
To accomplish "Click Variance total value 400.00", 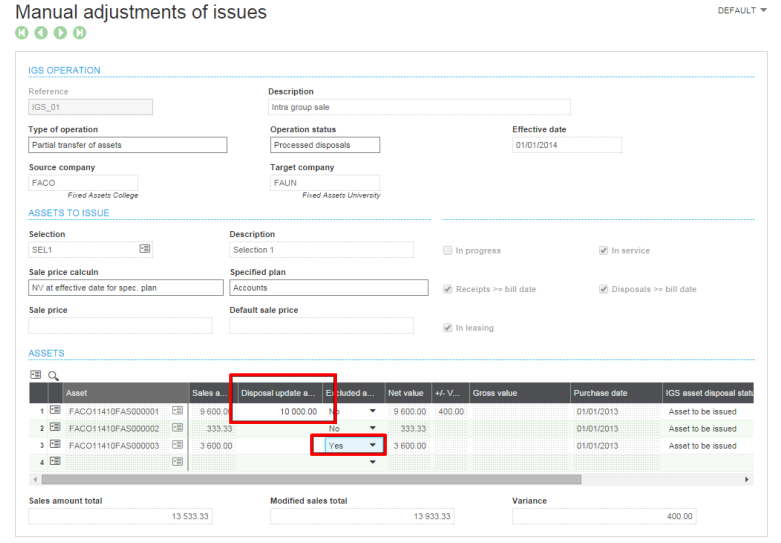I will click(604, 516).
